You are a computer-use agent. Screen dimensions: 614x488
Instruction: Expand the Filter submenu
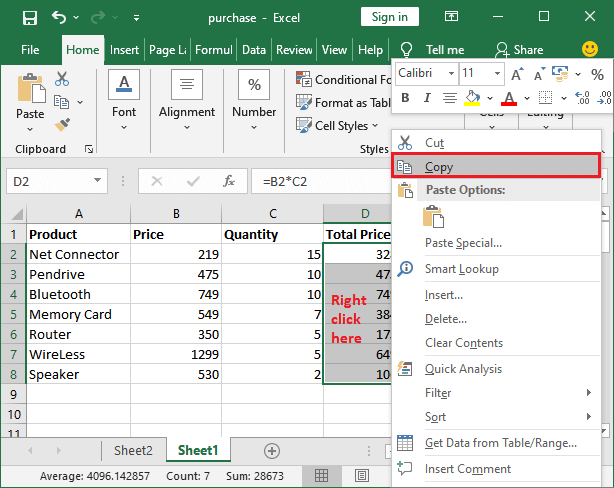[x=496, y=392]
